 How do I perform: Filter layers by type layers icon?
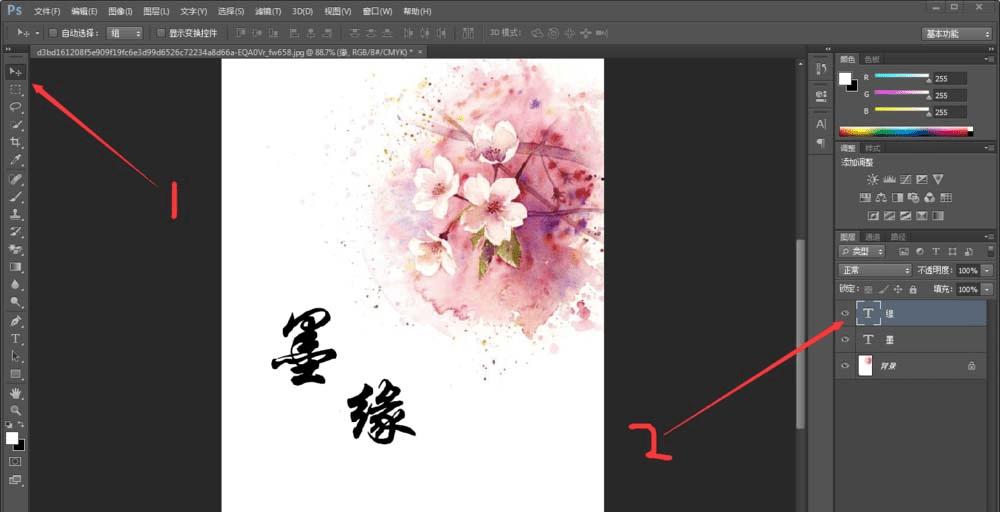936,252
